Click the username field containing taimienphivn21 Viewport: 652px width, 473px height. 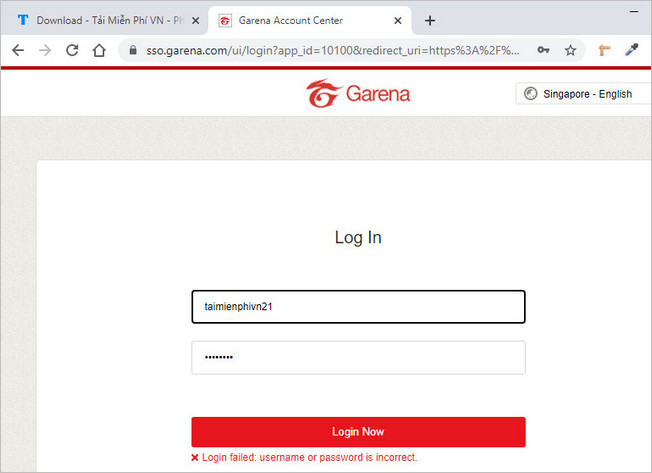(358, 307)
